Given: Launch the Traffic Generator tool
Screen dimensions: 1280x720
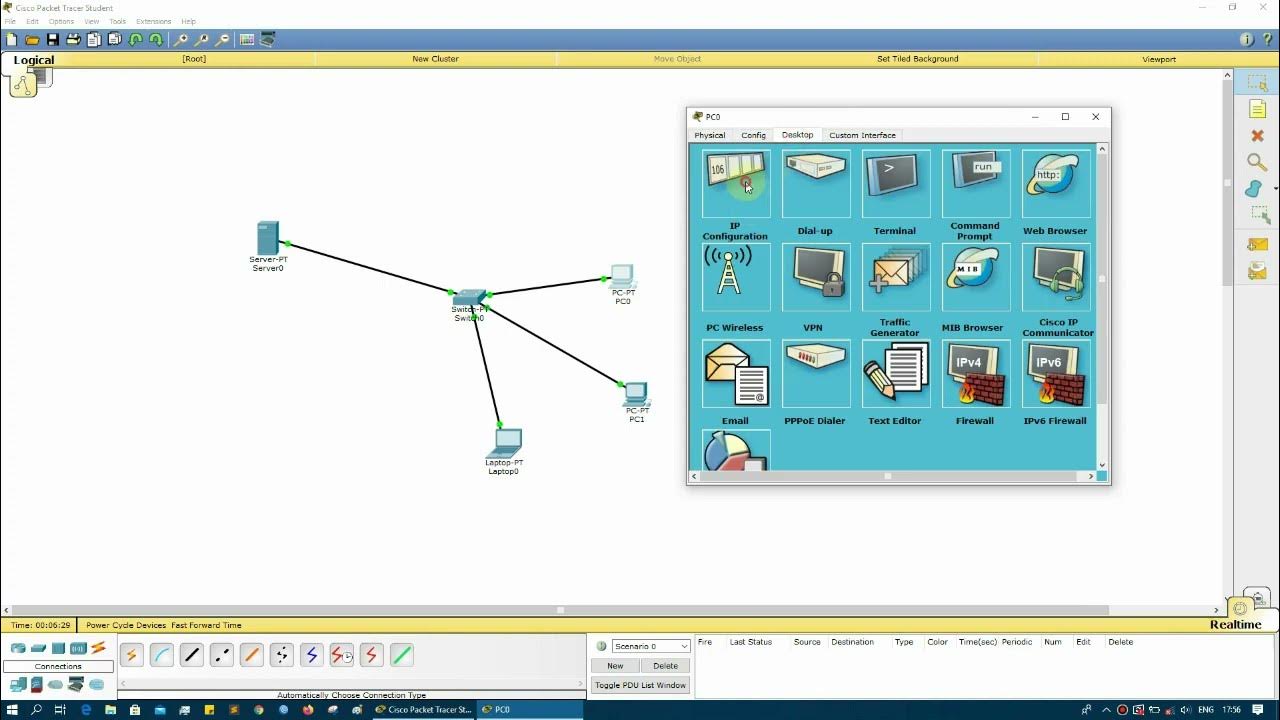Looking at the screenshot, I should coord(895,278).
